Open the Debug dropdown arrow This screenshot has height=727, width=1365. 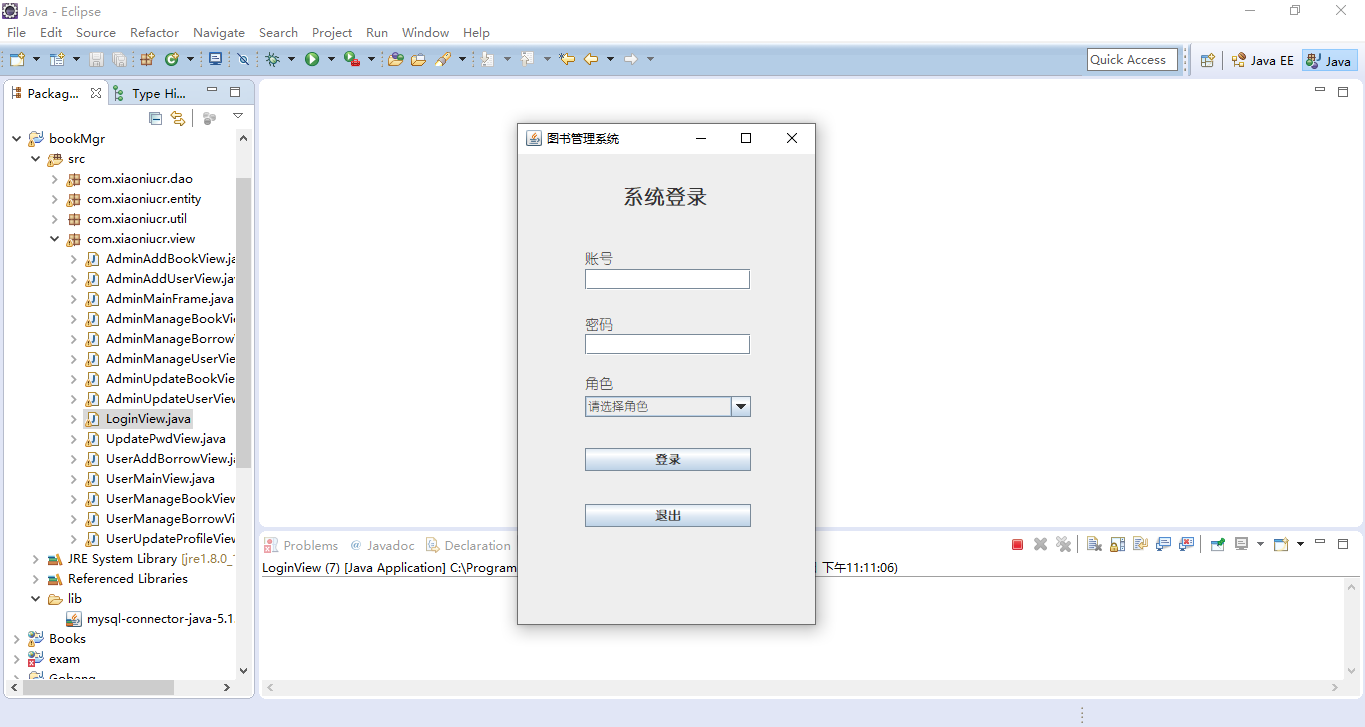tap(291, 59)
